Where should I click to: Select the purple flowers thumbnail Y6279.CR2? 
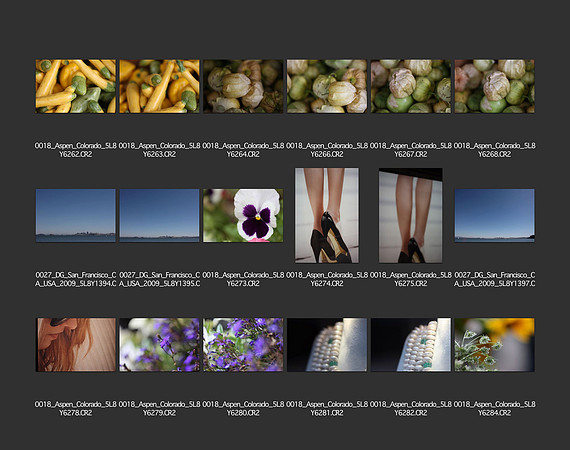[x=160, y=345]
